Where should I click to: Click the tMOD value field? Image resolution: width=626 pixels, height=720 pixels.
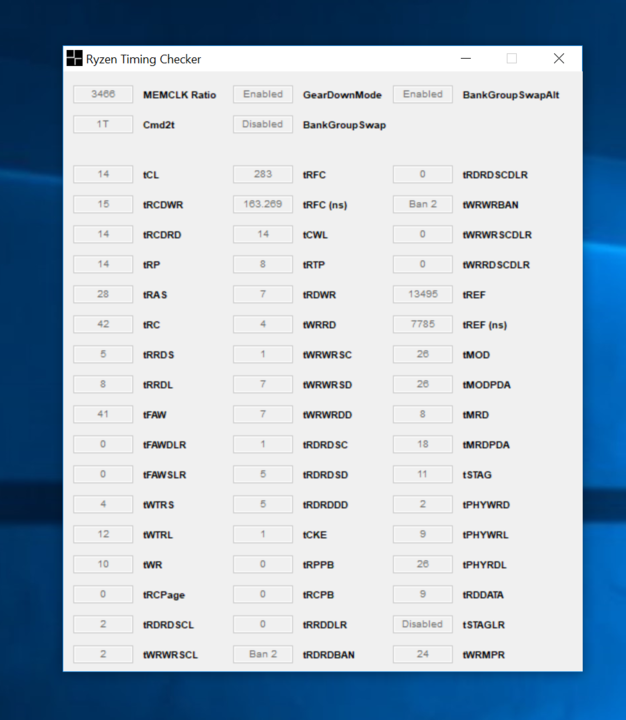point(423,354)
